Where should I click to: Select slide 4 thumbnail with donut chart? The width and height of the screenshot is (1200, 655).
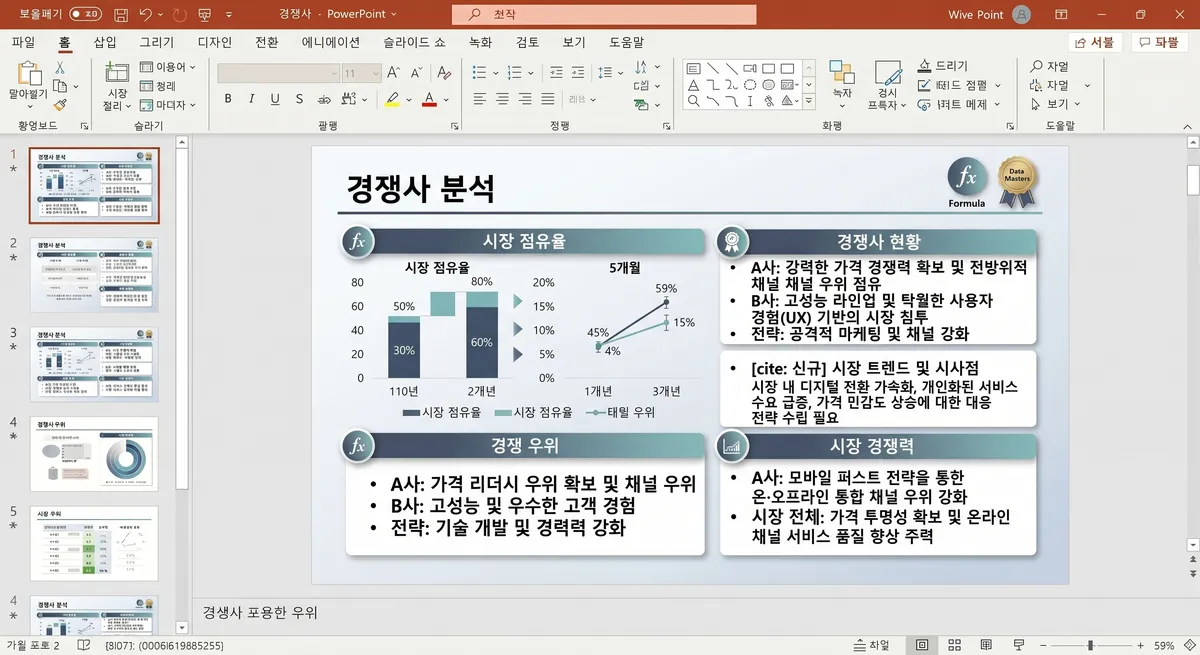94,454
